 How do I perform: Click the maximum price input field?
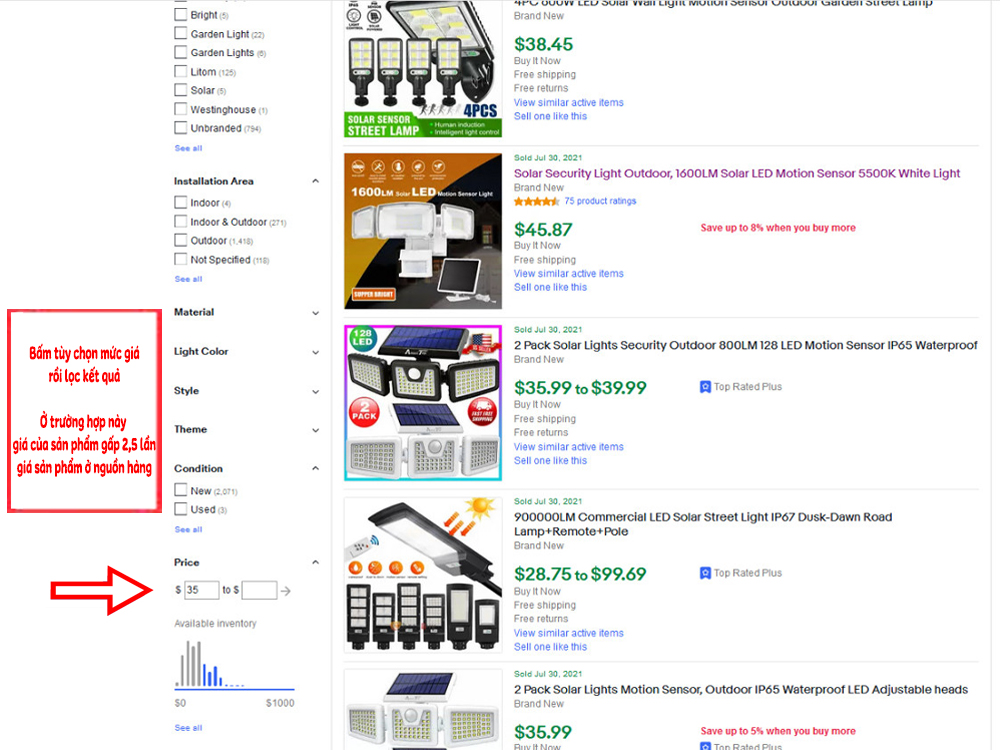[259, 590]
